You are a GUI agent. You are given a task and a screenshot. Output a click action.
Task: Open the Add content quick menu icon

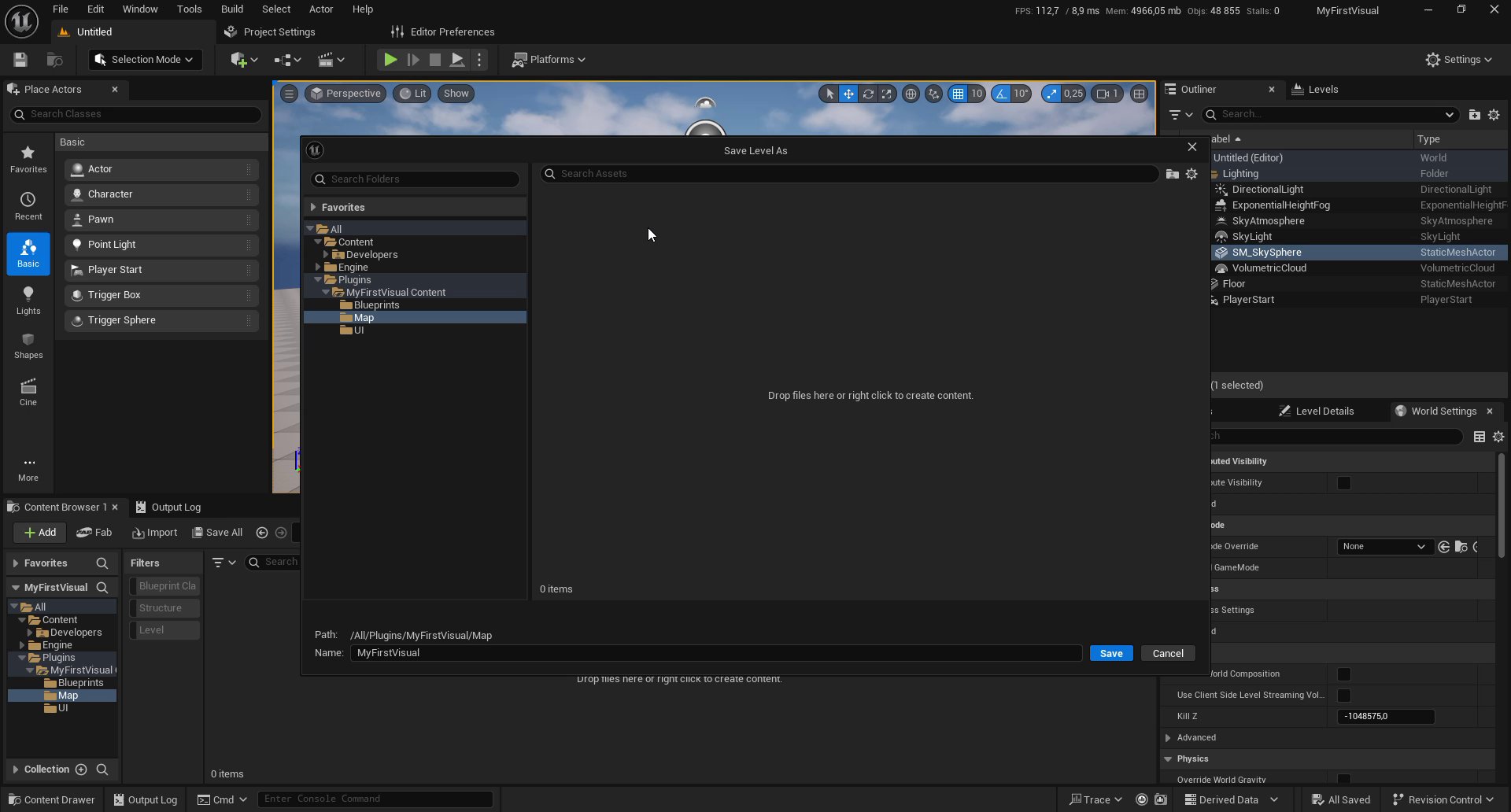pos(244,60)
